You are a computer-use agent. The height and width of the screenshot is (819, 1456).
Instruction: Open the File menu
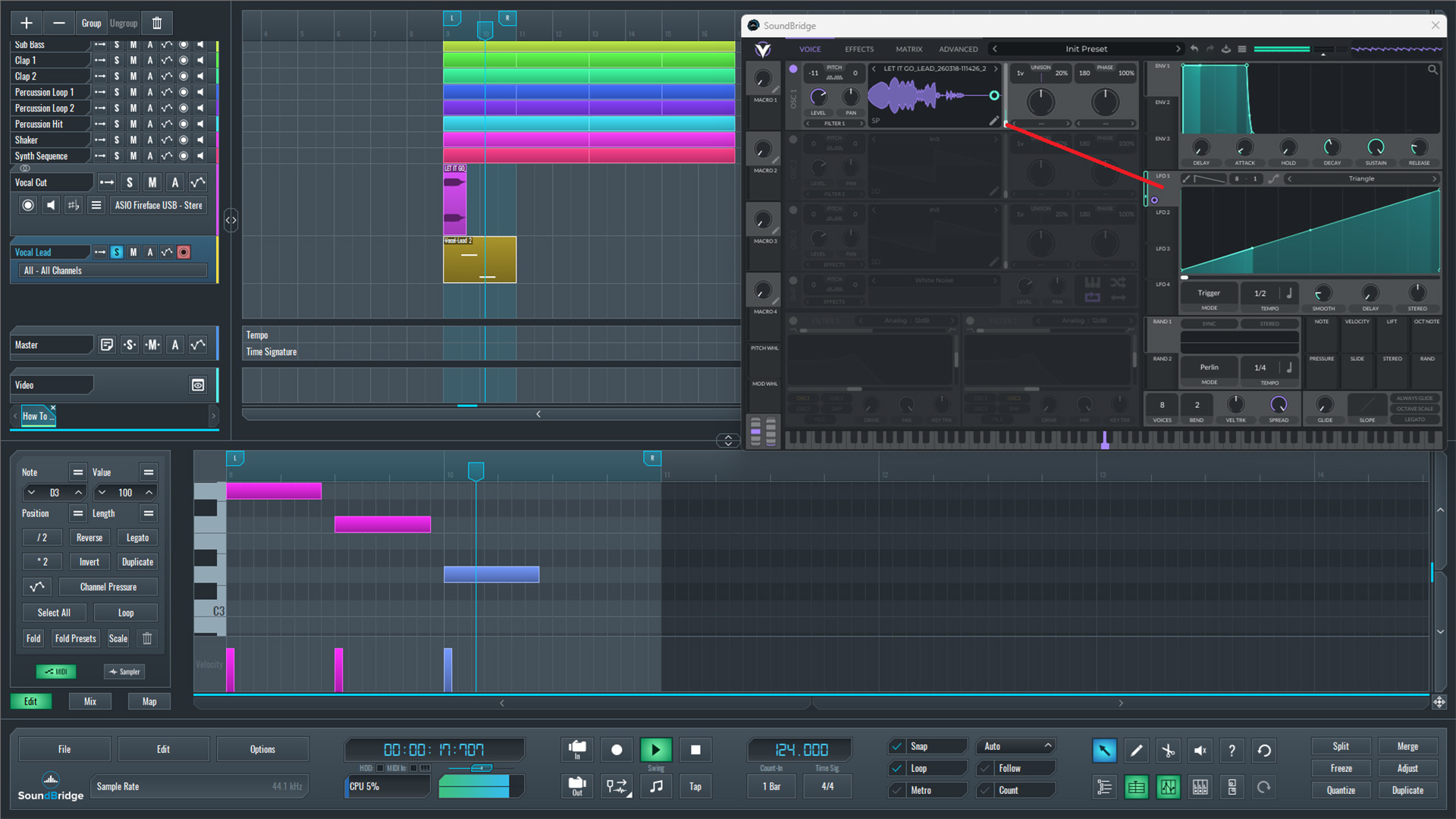(64, 749)
